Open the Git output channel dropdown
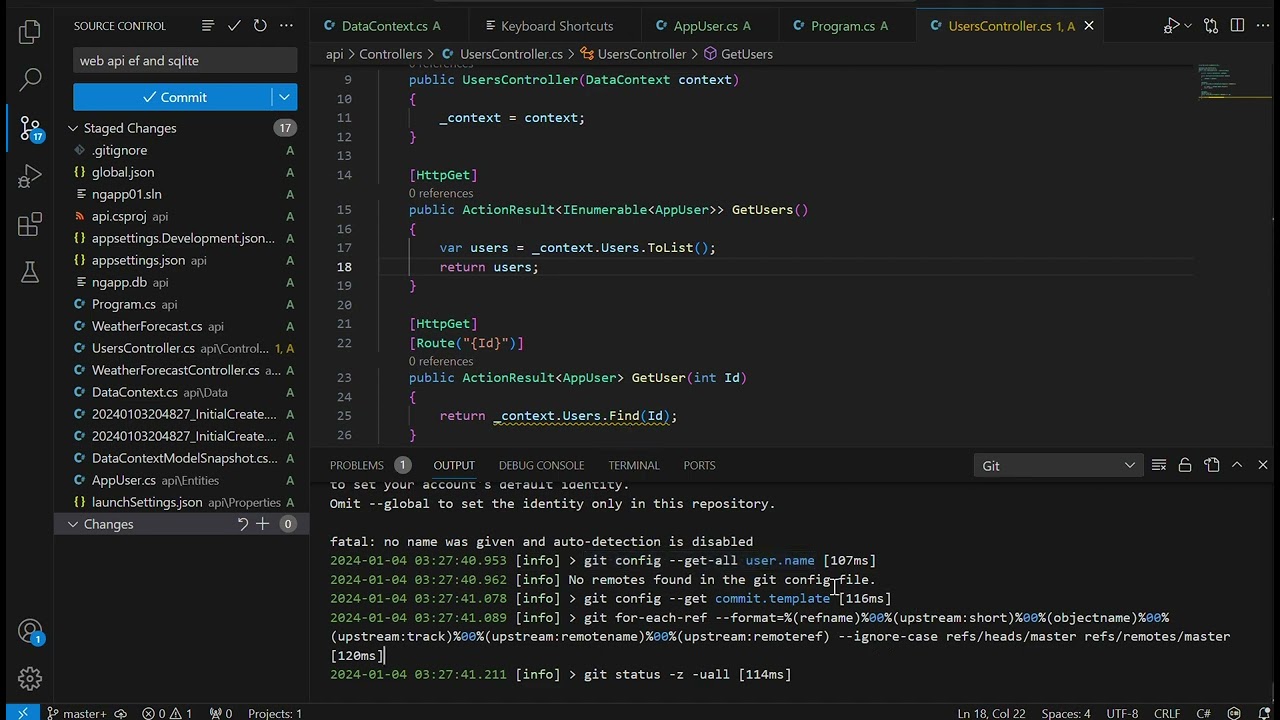 point(1059,465)
